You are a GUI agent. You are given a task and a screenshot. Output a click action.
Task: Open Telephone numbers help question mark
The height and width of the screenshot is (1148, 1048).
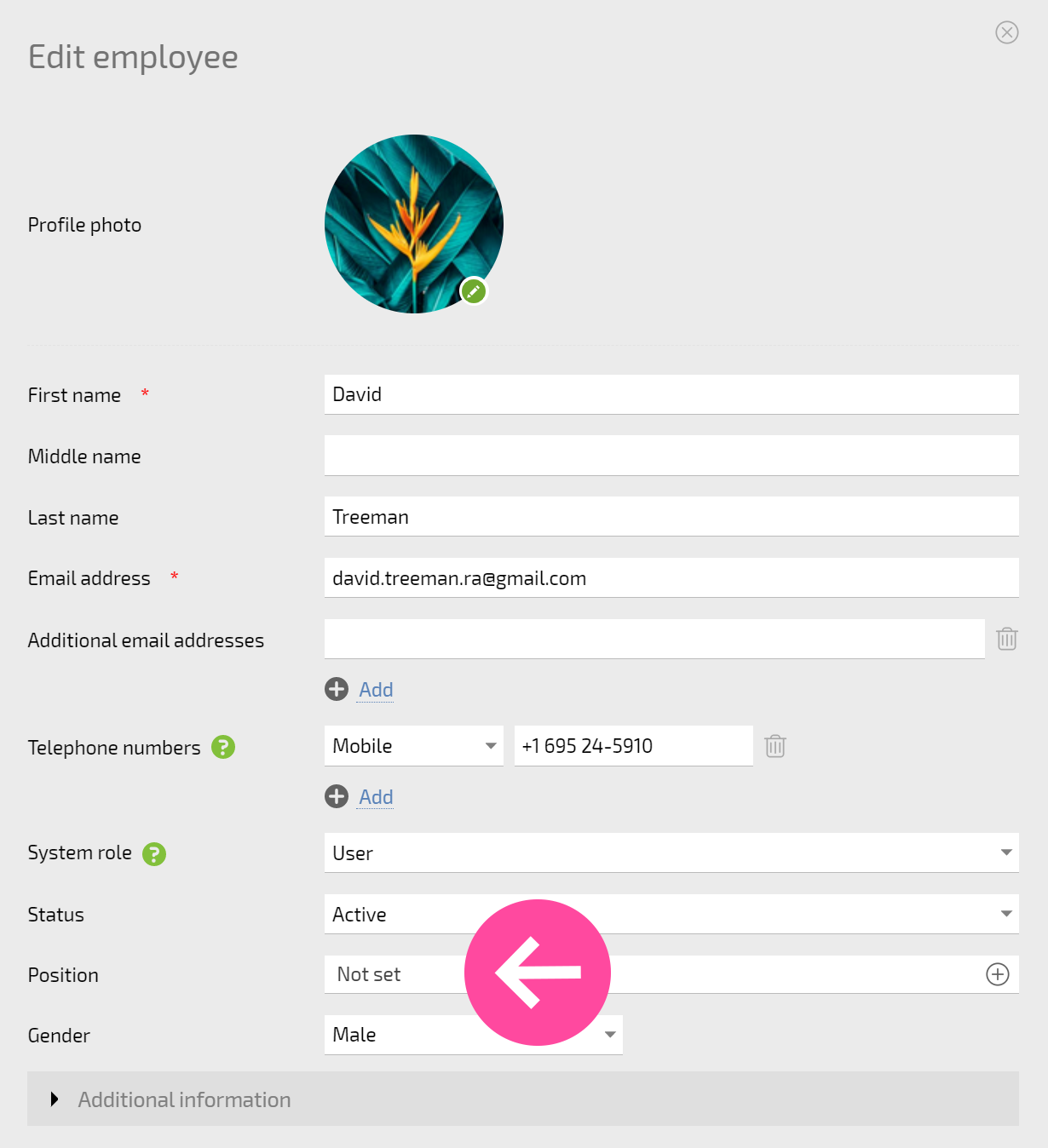coord(223,747)
